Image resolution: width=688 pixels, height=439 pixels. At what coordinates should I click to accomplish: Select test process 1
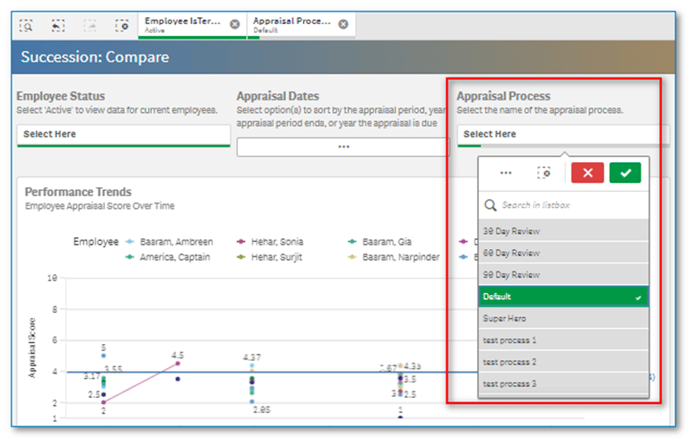coord(563,340)
